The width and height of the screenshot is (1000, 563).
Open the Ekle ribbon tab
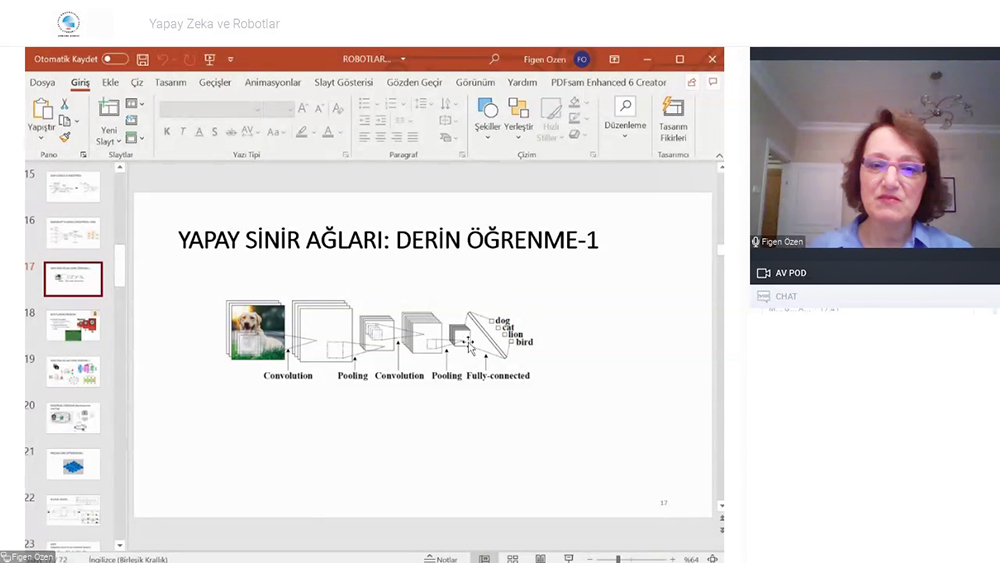pos(110,82)
